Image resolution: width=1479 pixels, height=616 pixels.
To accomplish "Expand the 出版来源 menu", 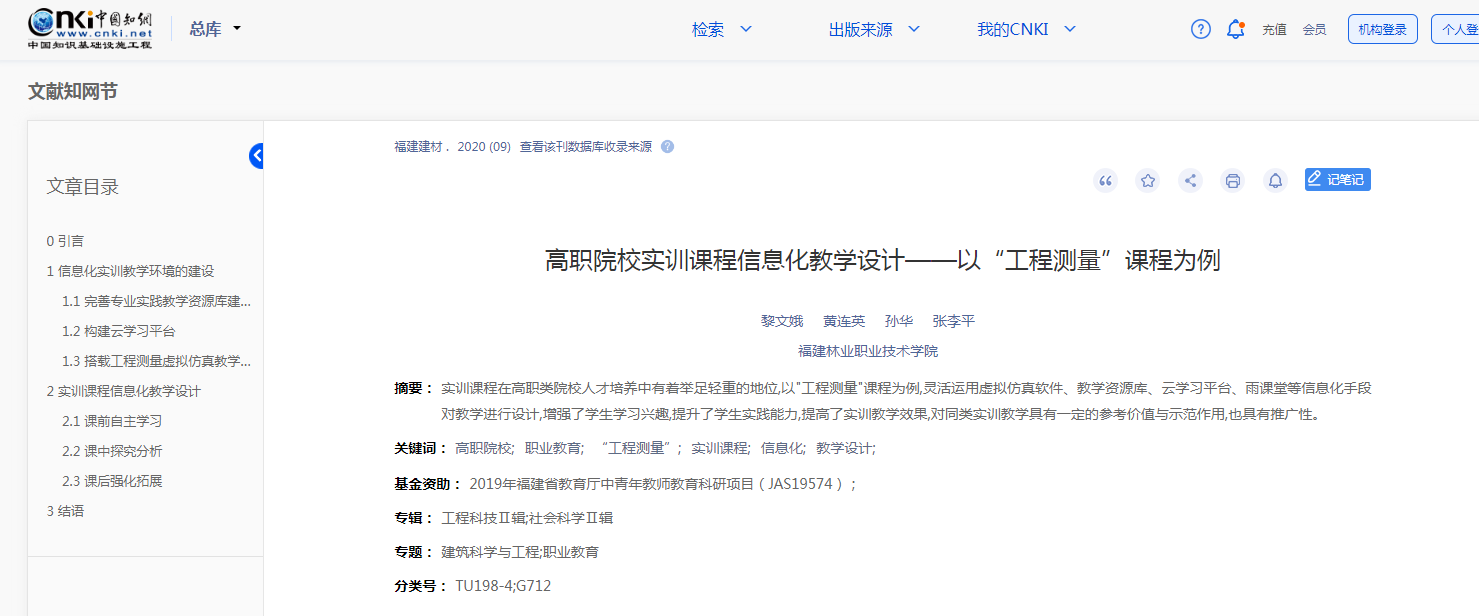I will [873, 30].
